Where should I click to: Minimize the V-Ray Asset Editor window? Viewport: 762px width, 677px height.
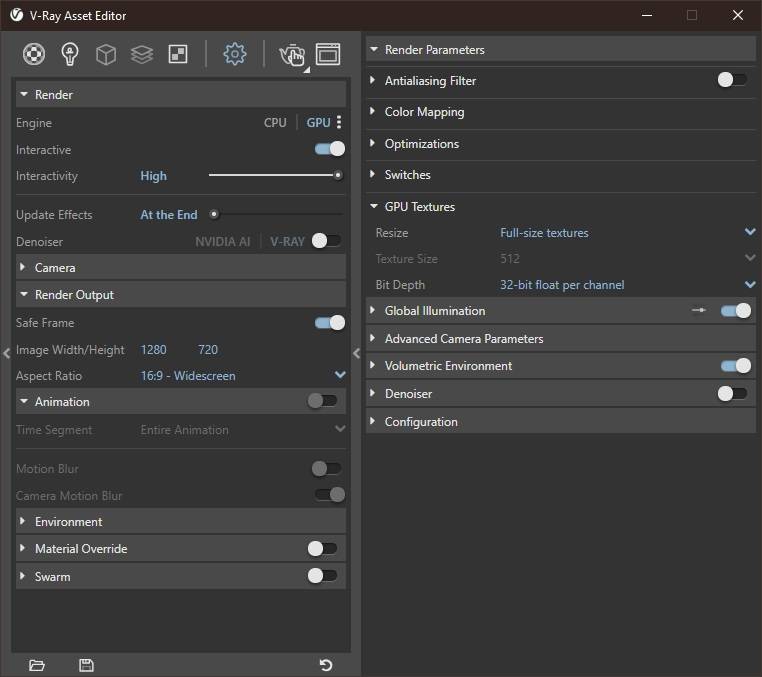(647, 15)
